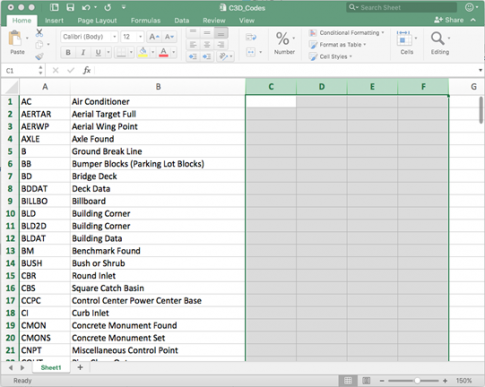The width and height of the screenshot is (485, 387).
Task: Activate the Format Painter brush
Action: [39, 57]
